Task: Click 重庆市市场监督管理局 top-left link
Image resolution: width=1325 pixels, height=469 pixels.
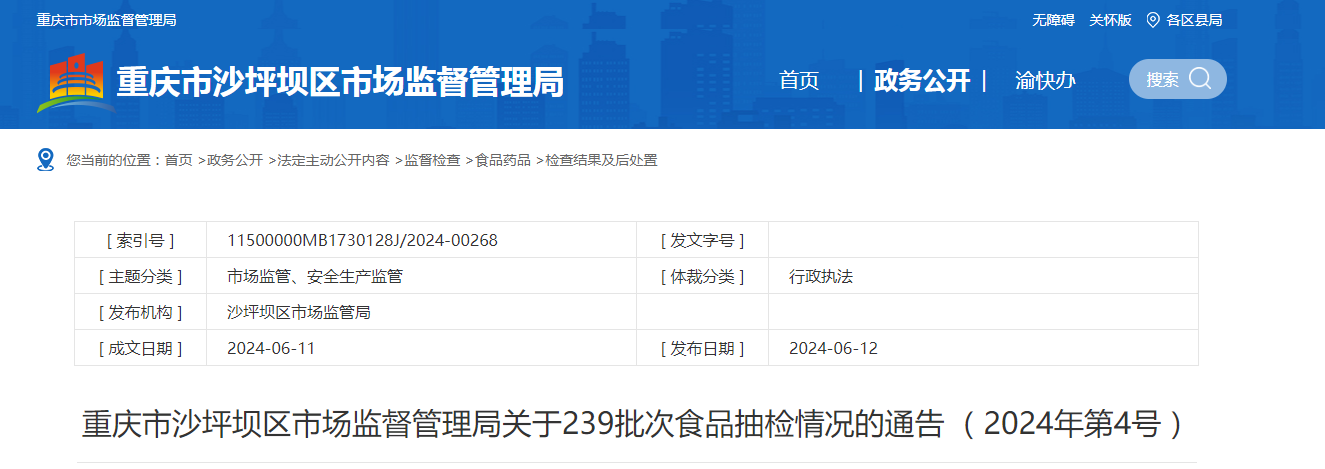Action: click(x=107, y=20)
